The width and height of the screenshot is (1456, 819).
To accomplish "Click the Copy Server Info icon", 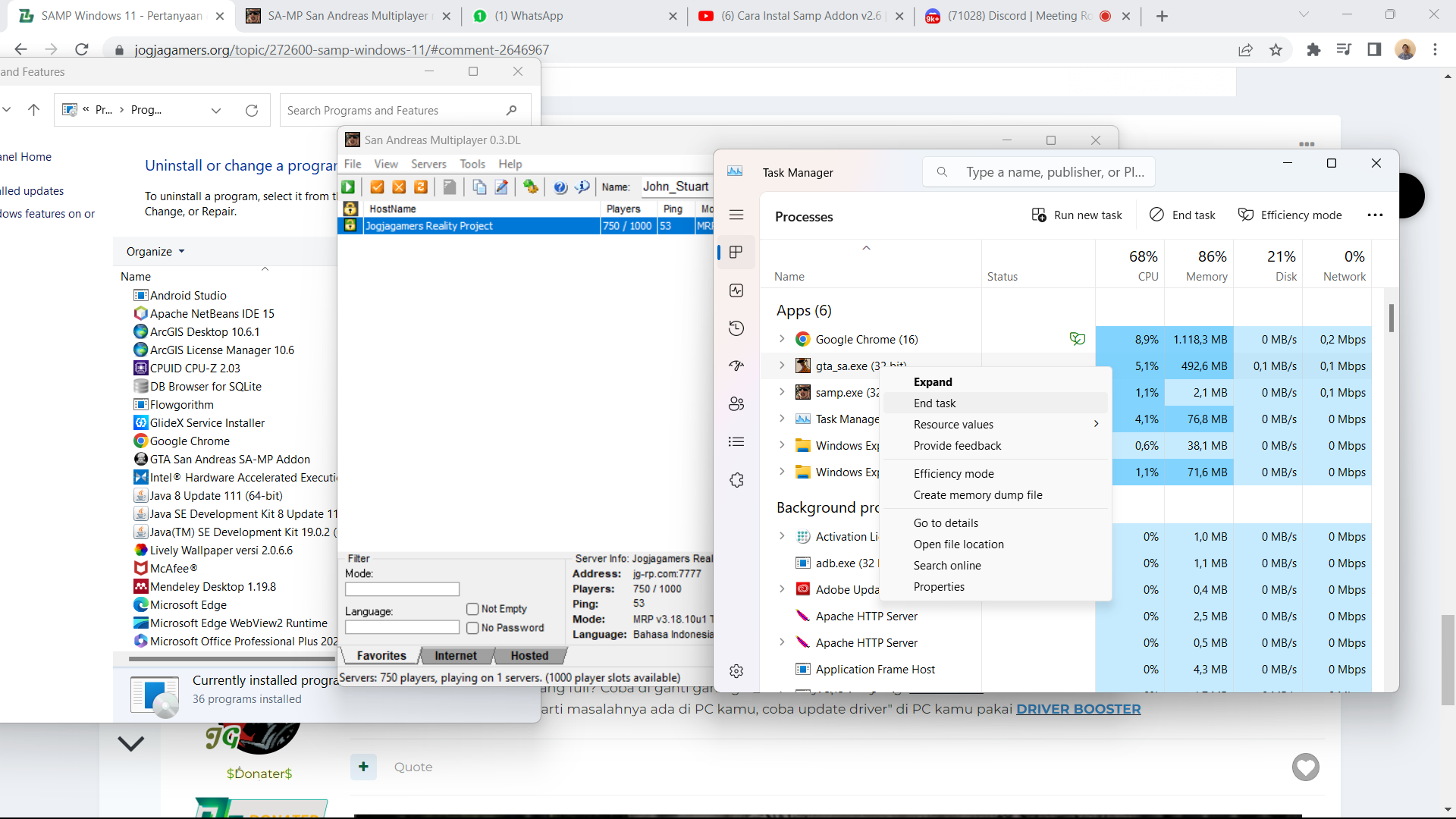I will tap(479, 187).
